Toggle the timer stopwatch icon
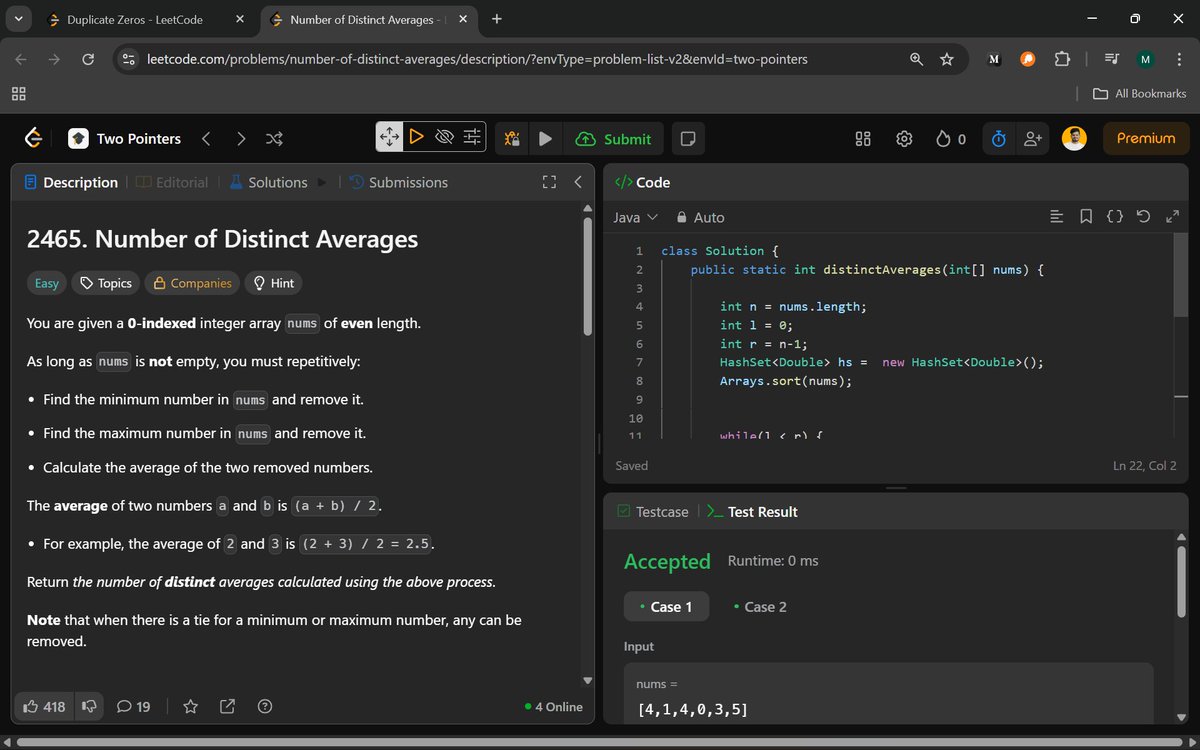This screenshot has width=1200, height=750. click(998, 139)
